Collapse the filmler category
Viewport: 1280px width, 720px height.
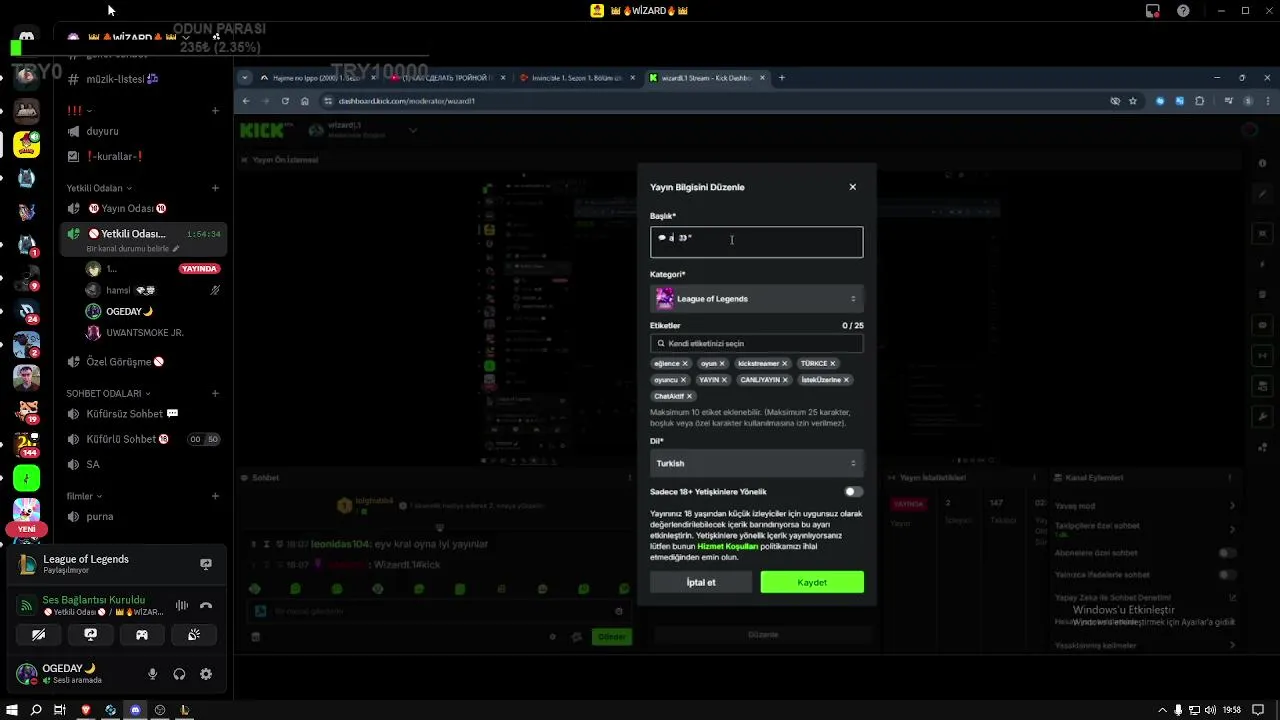point(84,496)
